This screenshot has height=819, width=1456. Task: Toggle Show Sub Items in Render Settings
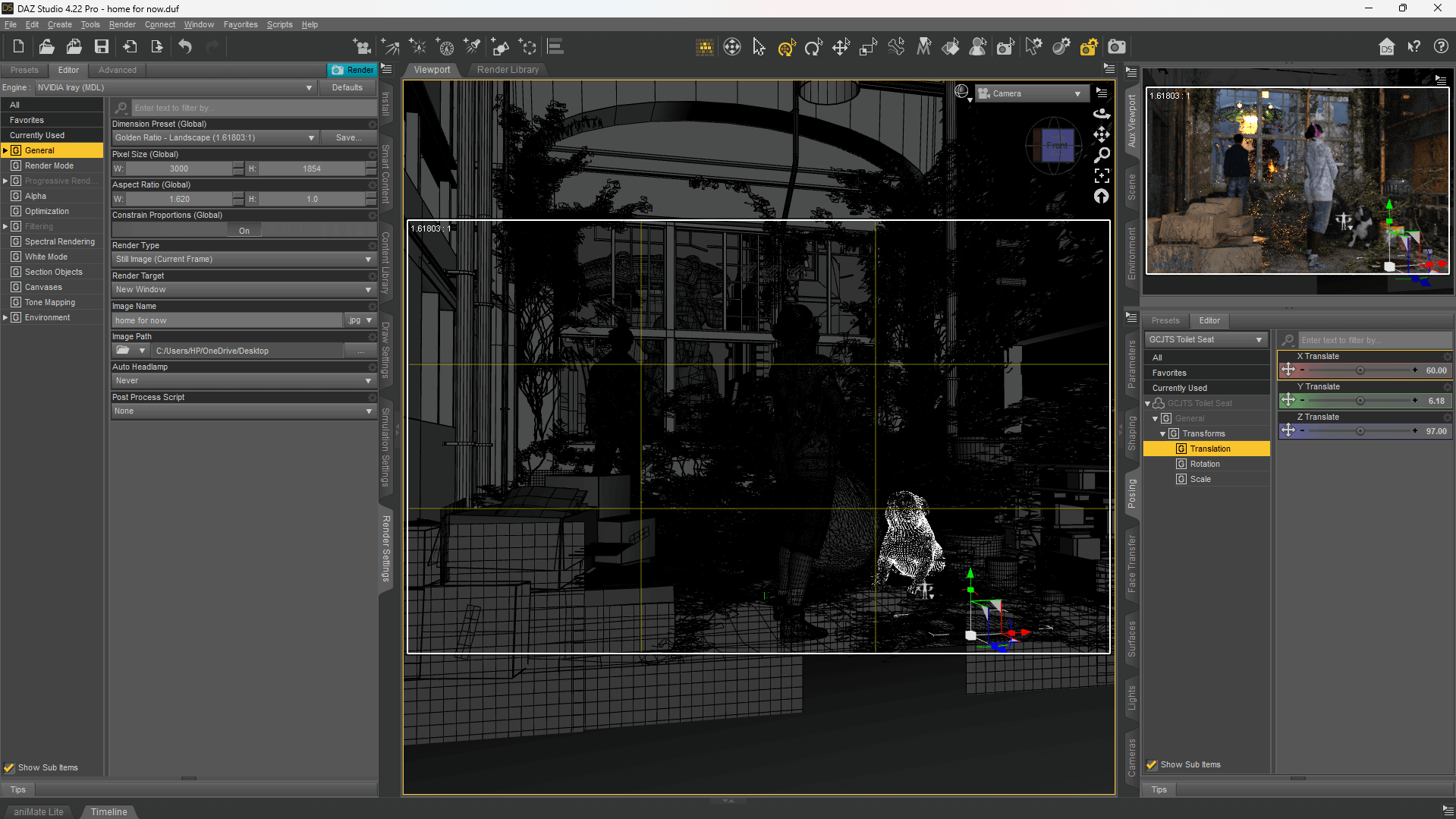[9, 767]
